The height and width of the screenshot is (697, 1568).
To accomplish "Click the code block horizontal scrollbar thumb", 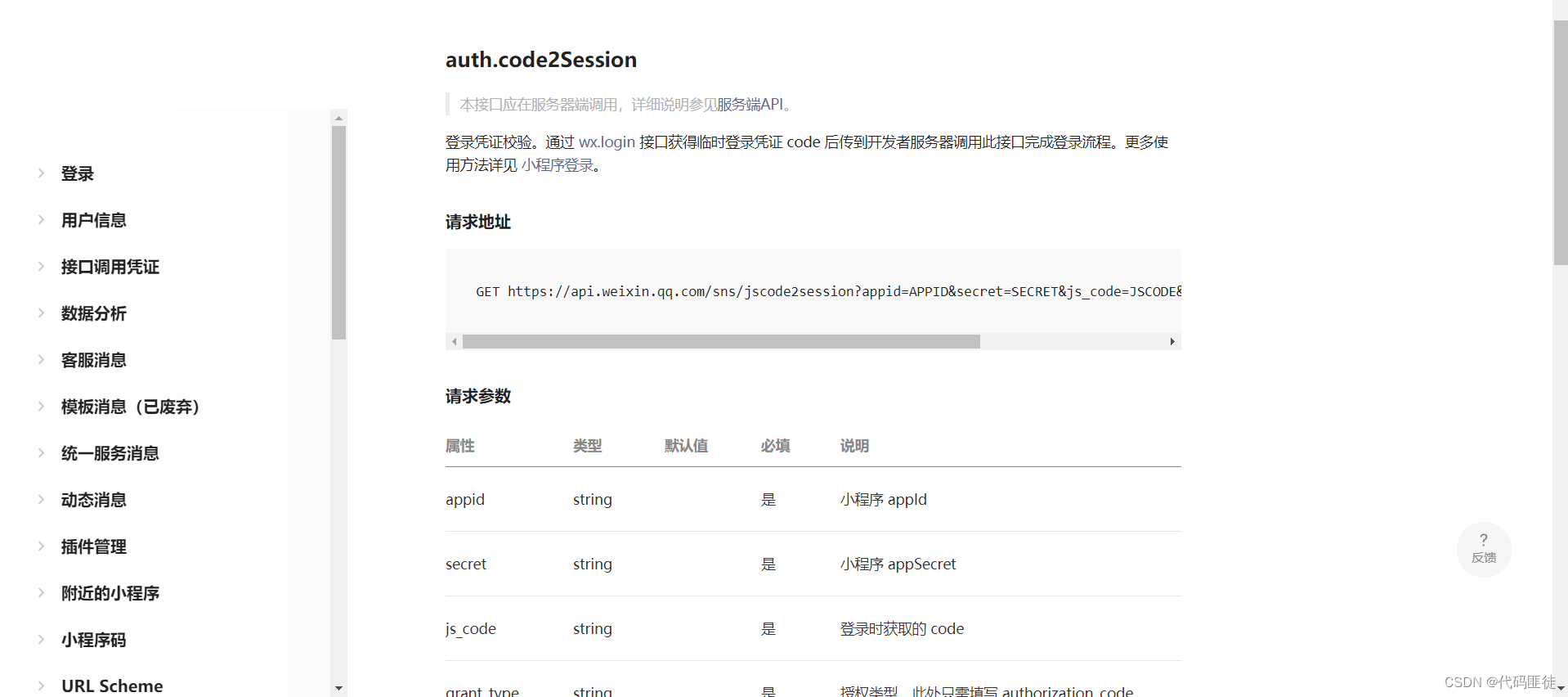I will (721, 341).
